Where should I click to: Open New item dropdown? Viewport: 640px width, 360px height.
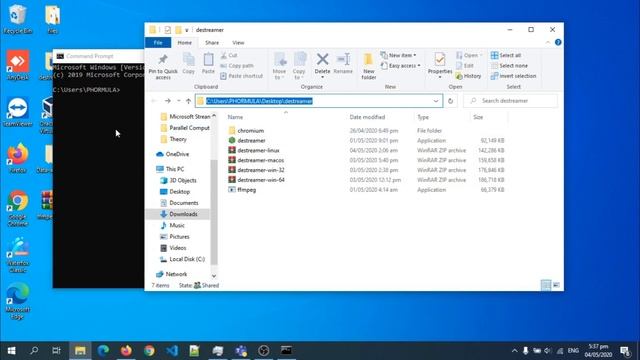[398, 55]
